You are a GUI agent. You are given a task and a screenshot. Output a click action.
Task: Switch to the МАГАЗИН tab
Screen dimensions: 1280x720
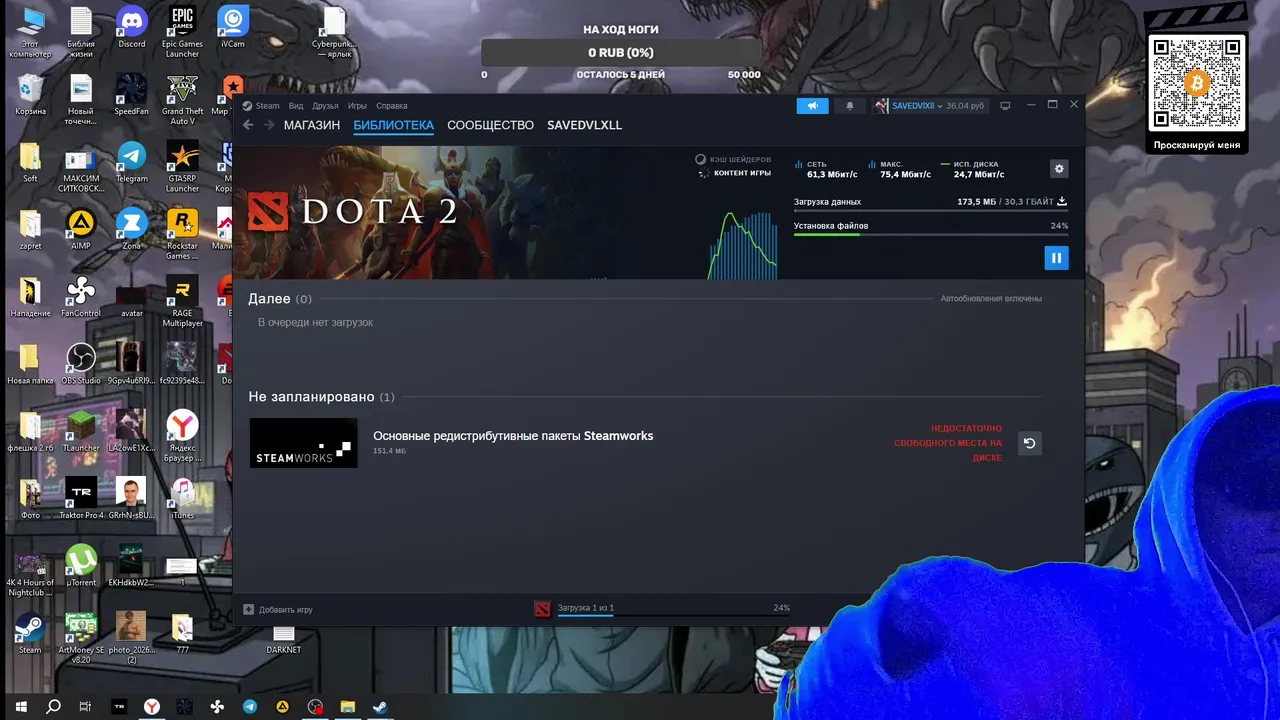tap(312, 126)
